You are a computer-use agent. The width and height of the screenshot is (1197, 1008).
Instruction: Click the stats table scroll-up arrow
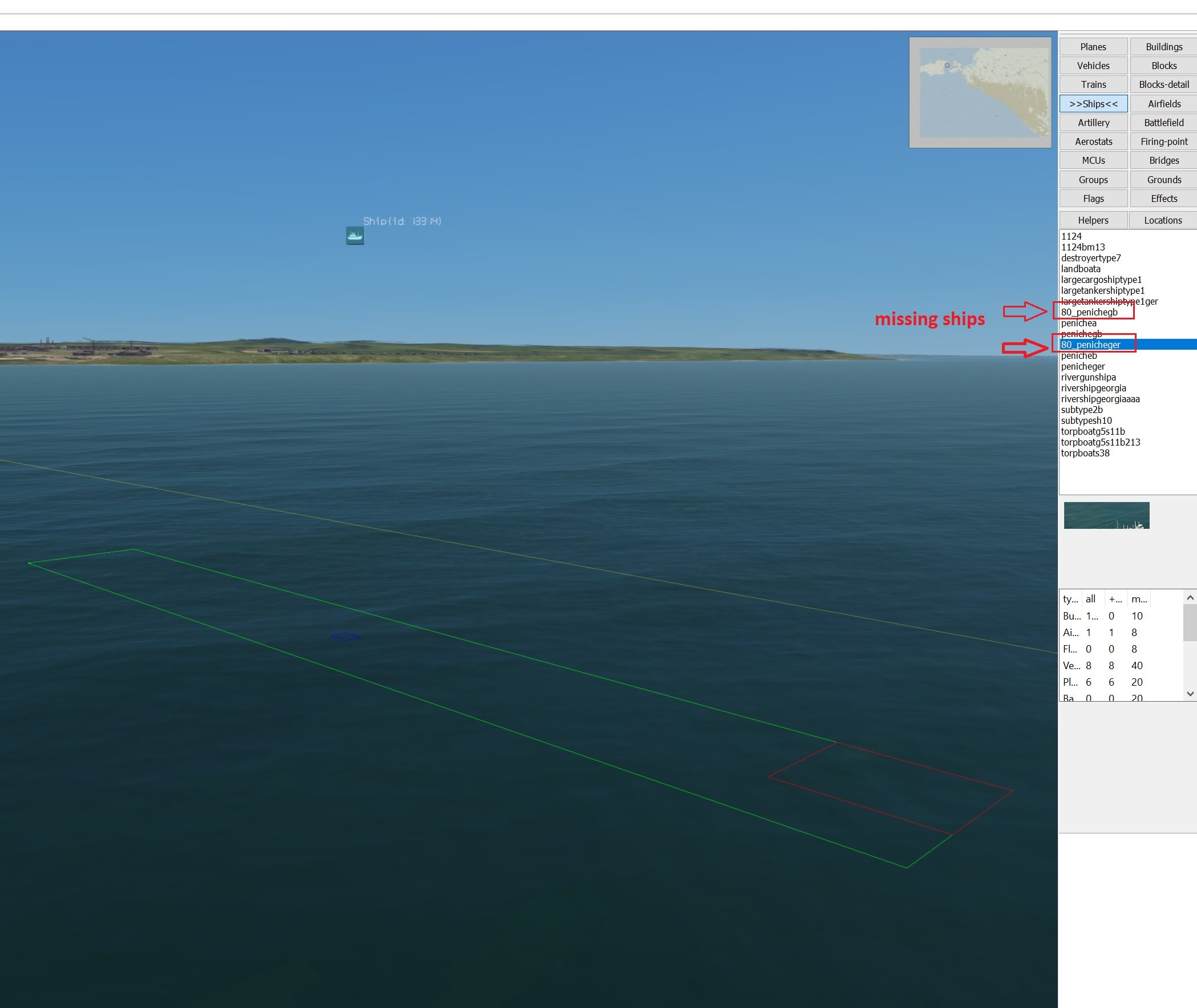(x=1190, y=598)
